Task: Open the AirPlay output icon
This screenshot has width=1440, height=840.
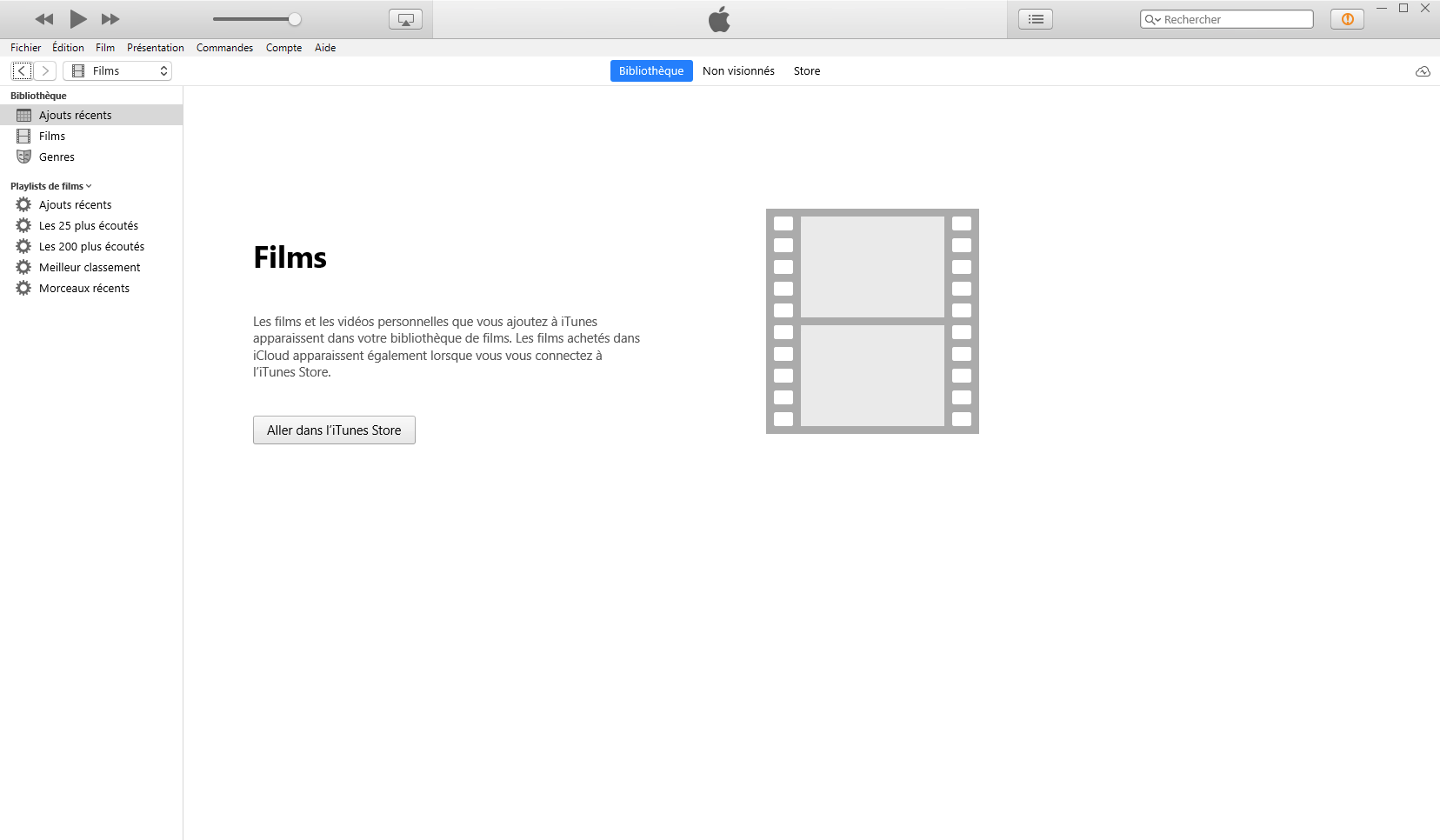Action: (x=405, y=19)
